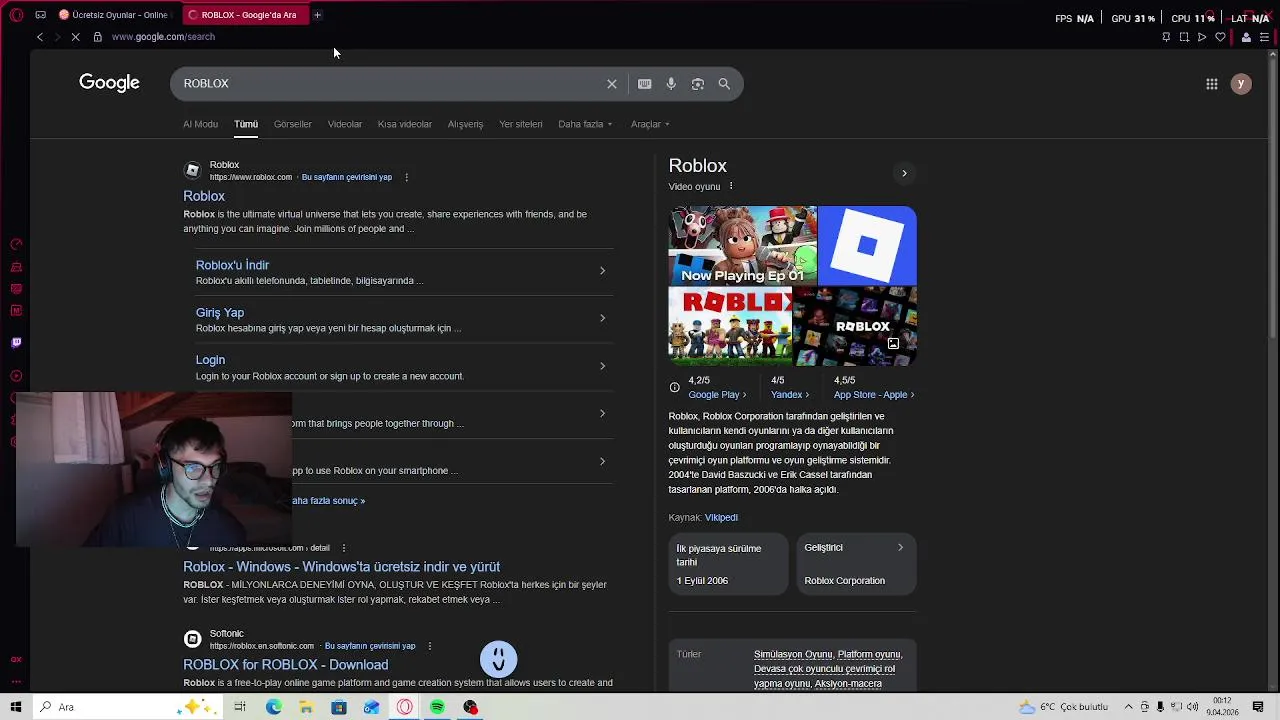Expand the arrow beside Login

[602, 366]
